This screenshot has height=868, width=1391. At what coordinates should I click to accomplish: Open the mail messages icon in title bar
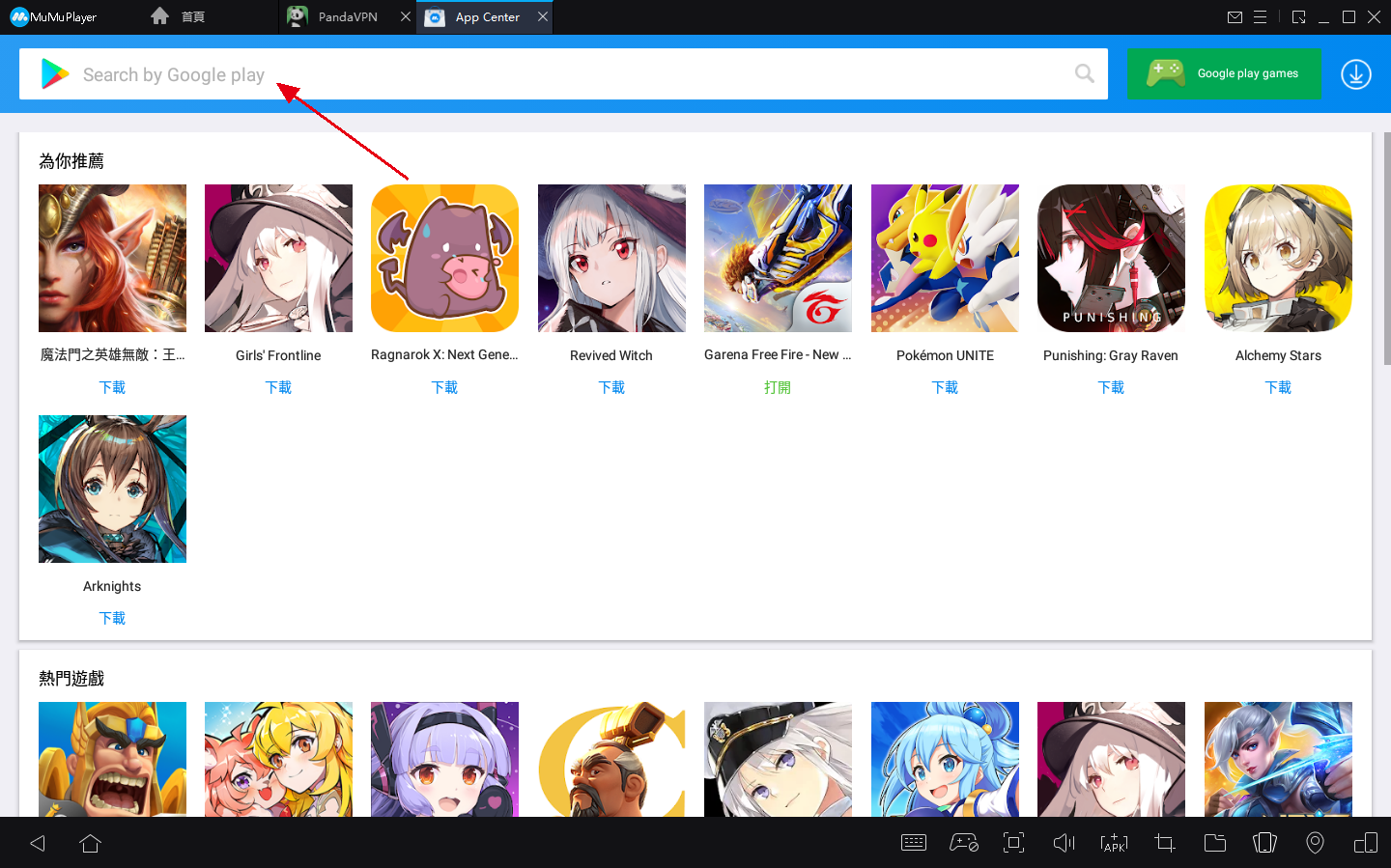[1235, 17]
